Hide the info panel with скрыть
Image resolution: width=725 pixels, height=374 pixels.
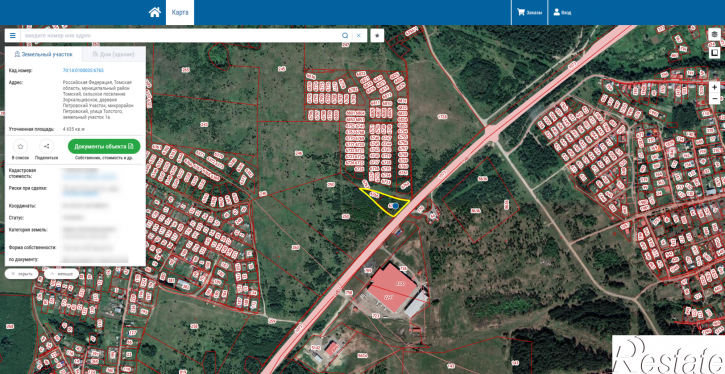21,274
